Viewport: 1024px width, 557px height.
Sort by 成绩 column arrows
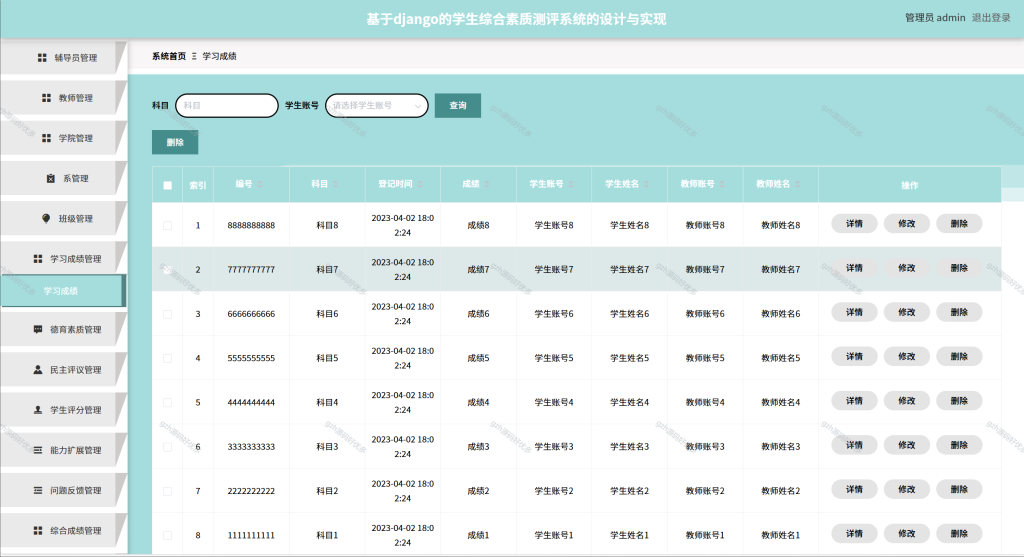(487, 185)
